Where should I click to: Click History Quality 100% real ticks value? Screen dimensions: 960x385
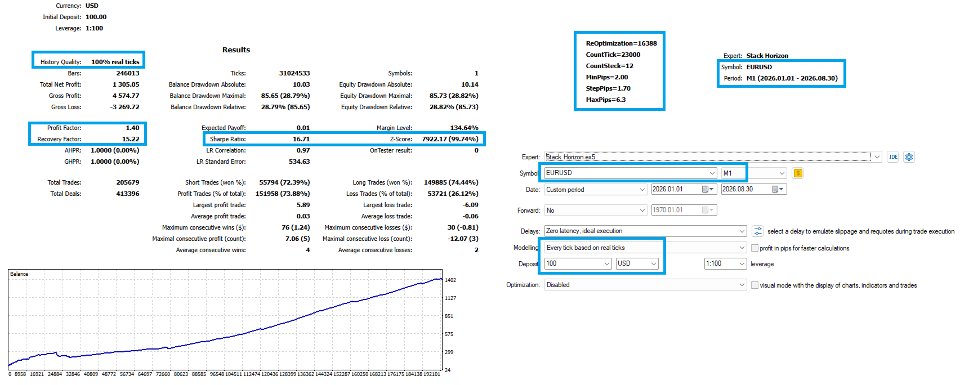pyautogui.click(x=116, y=62)
